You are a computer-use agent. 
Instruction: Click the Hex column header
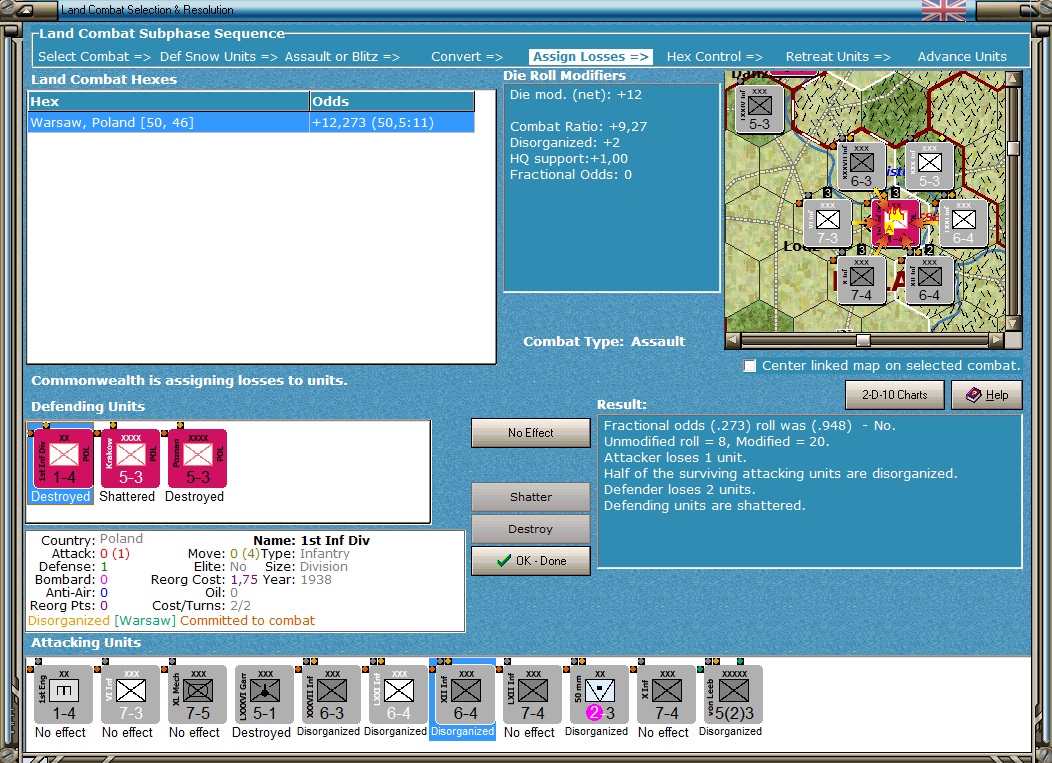[168, 101]
